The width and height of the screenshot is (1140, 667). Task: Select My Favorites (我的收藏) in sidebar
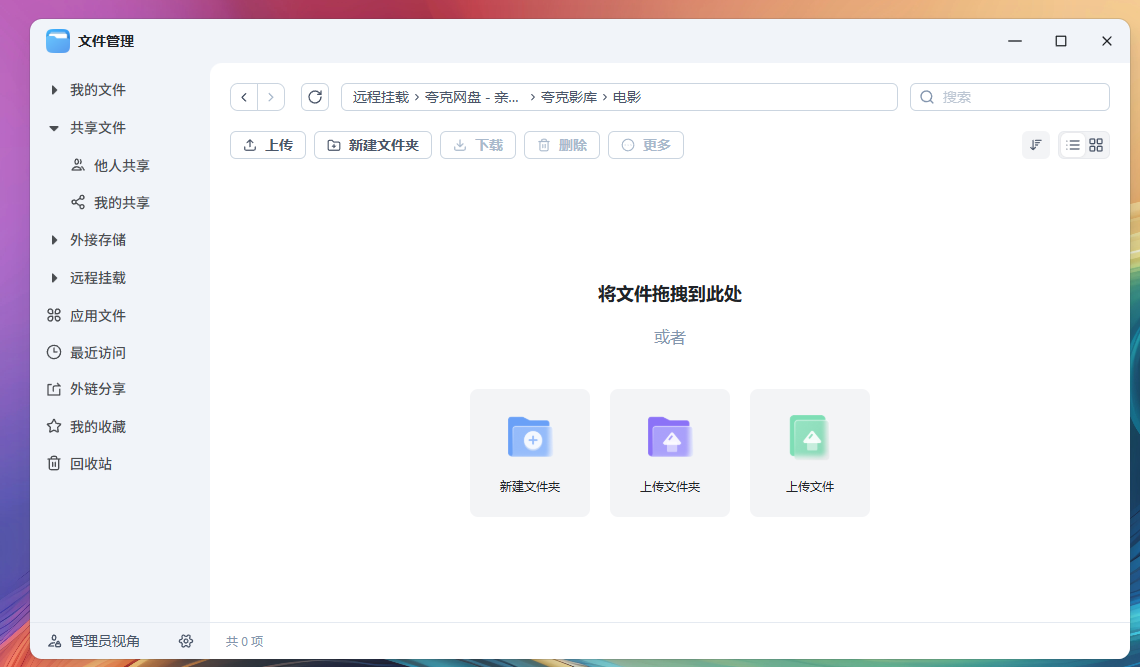[x=97, y=427]
